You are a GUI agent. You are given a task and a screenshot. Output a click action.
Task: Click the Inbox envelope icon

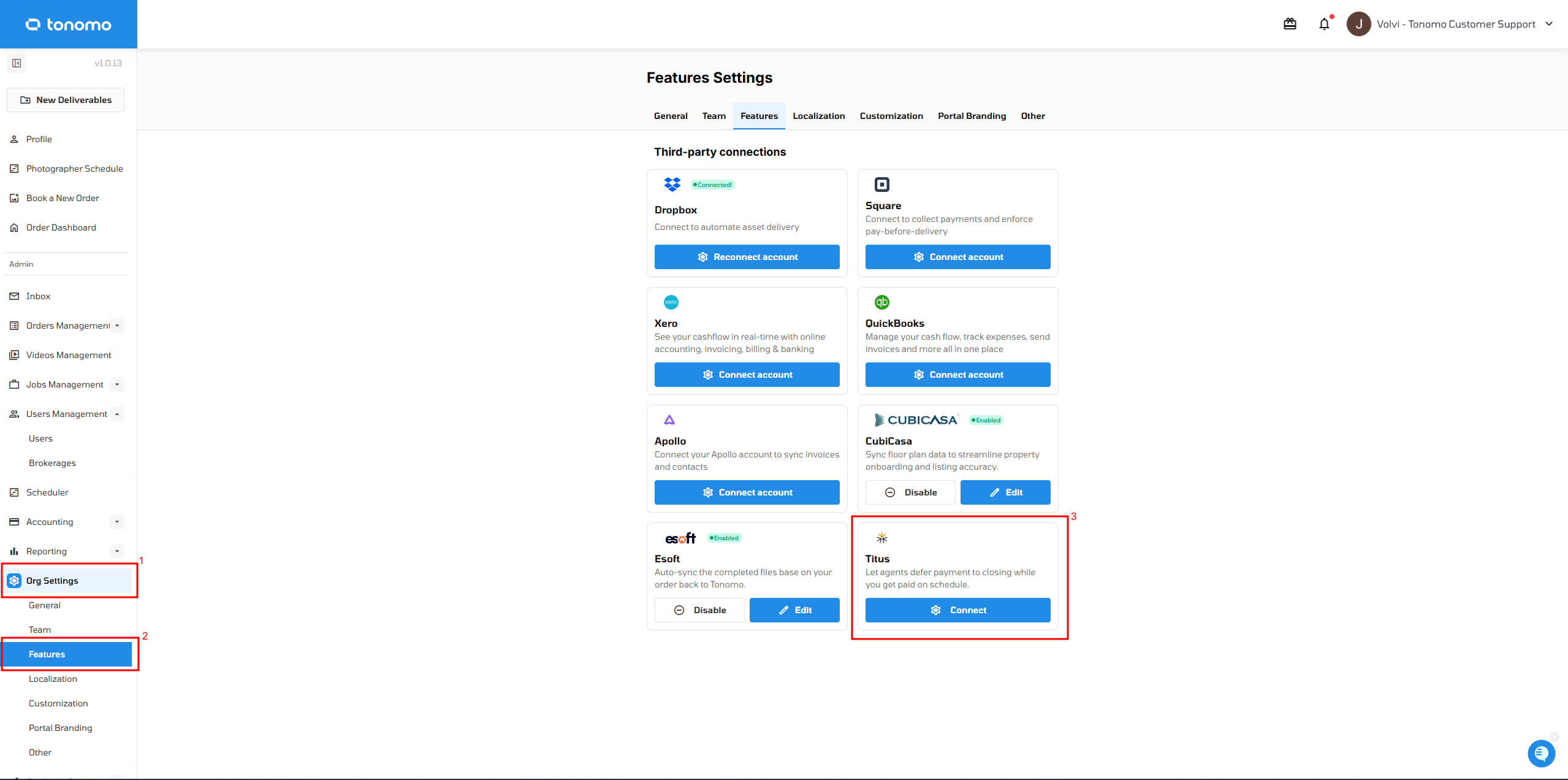click(14, 296)
